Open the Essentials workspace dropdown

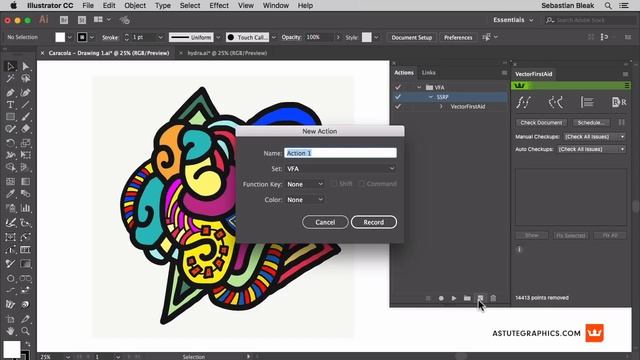(513, 20)
